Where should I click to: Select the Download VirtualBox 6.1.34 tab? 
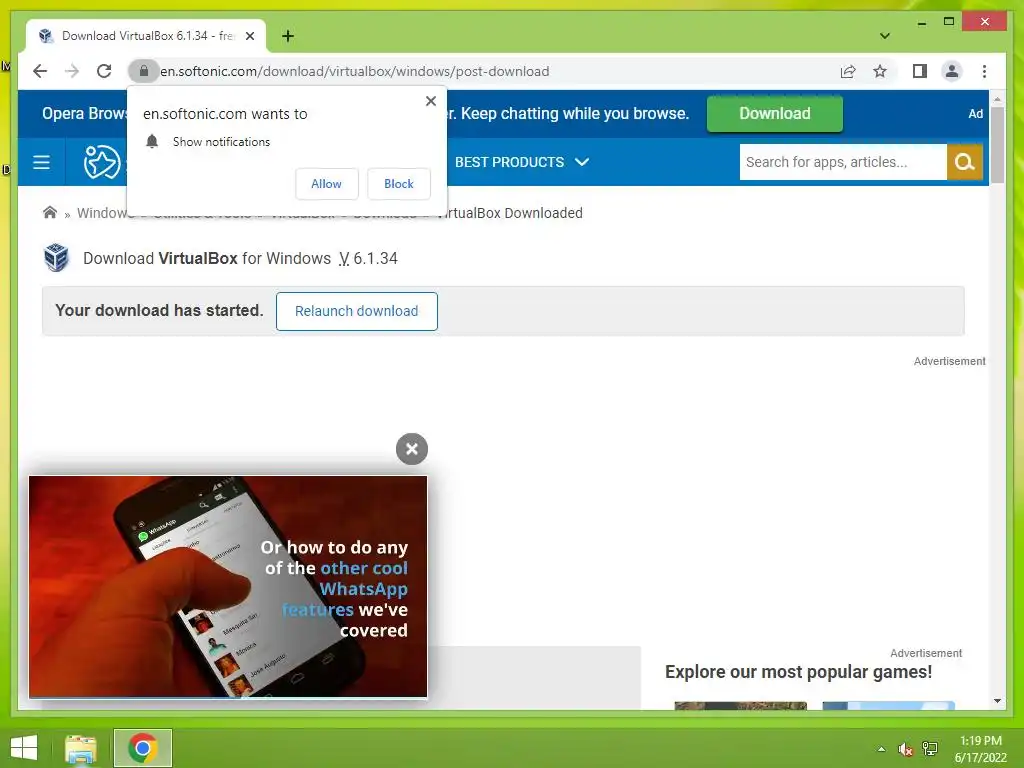146,36
